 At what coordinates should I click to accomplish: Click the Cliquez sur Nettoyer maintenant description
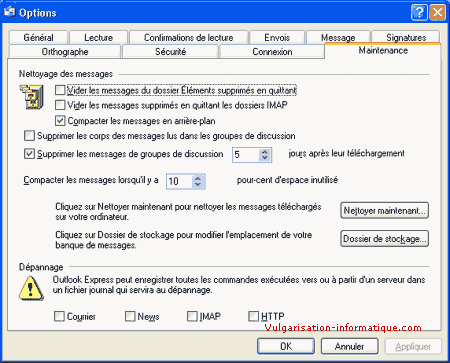point(188,212)
